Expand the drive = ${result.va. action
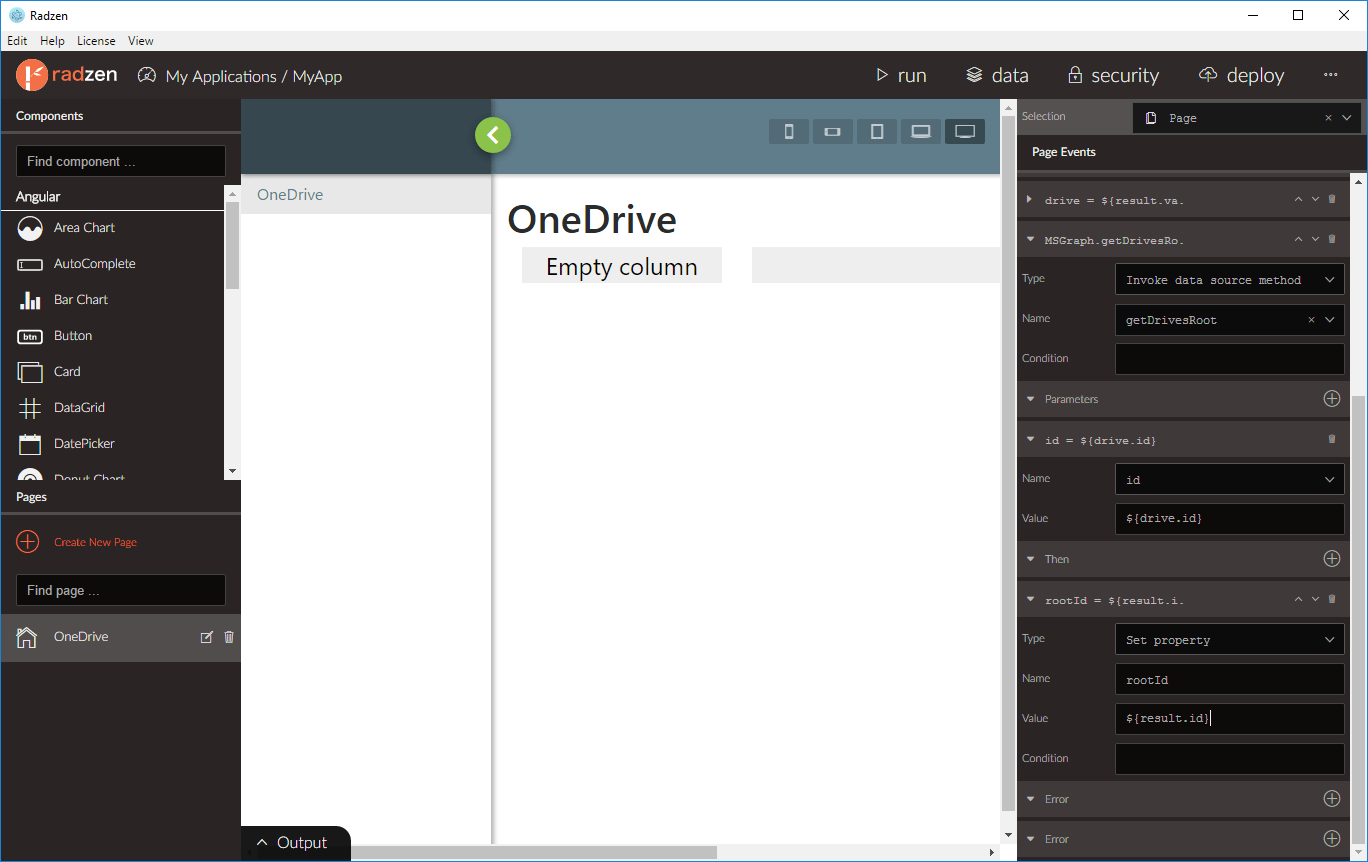 coord(1030,200)
